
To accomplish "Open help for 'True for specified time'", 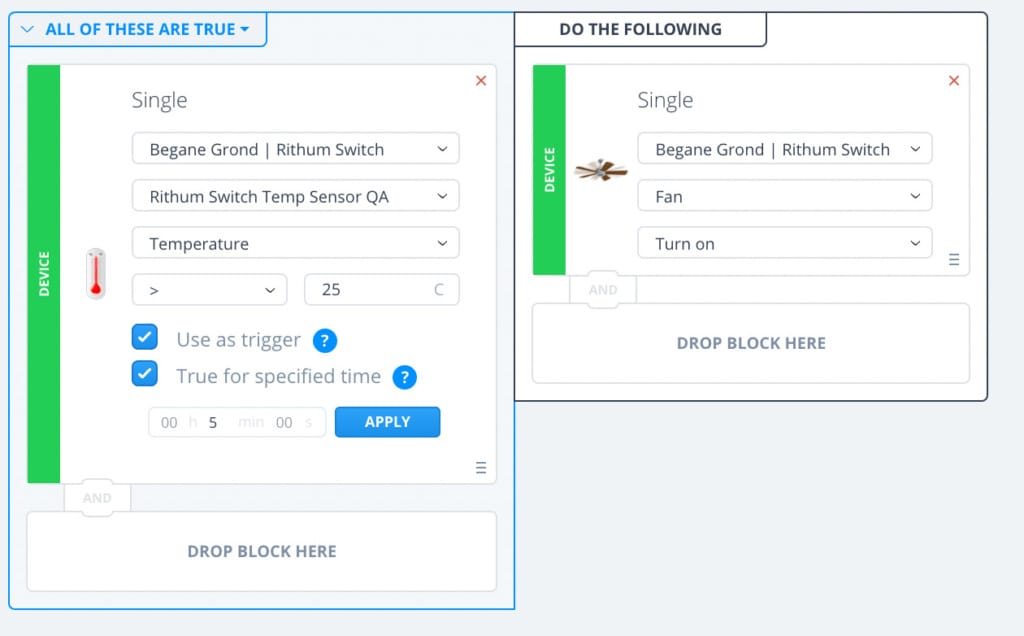I will (406, 378).
